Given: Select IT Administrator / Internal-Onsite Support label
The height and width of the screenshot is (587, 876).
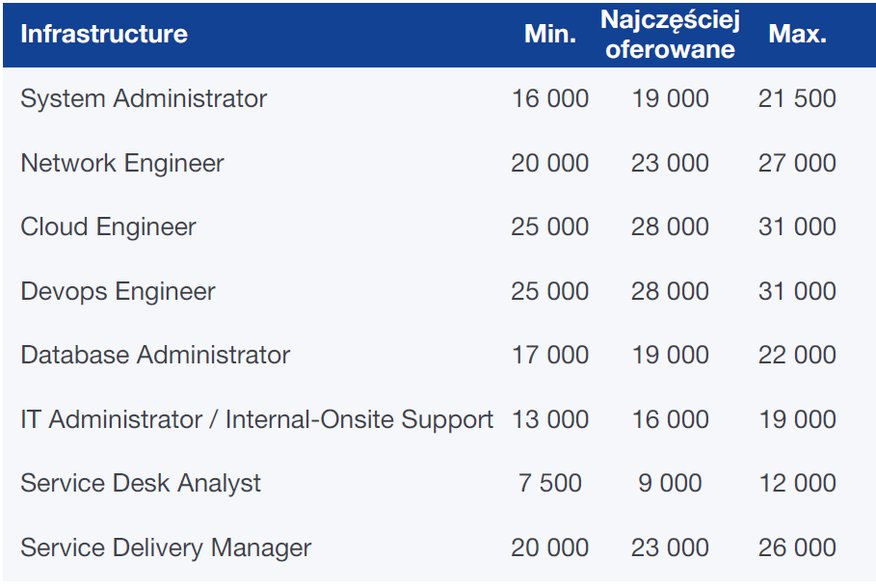Looking at the screenshot, I should coord(257,419).
